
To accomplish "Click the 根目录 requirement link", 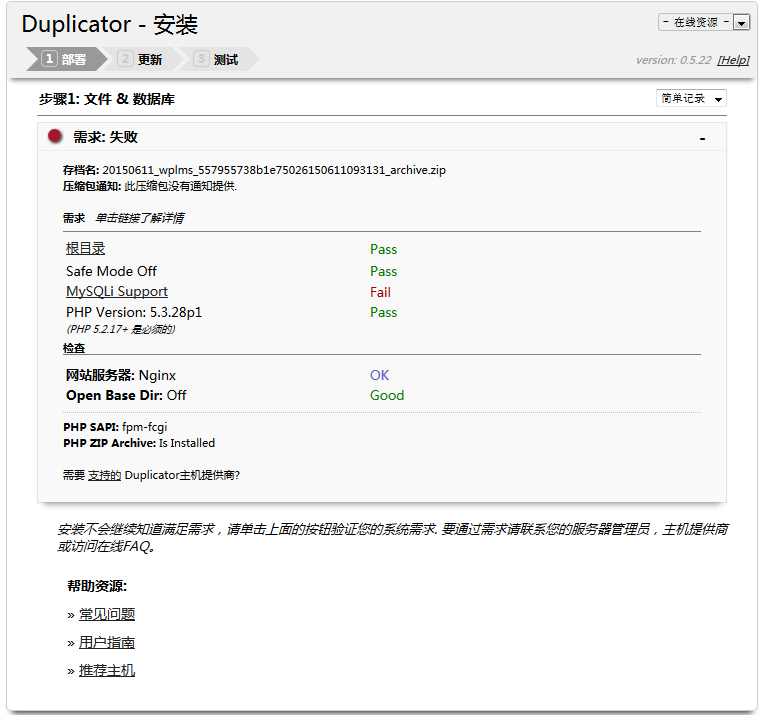I will (85, 249).
